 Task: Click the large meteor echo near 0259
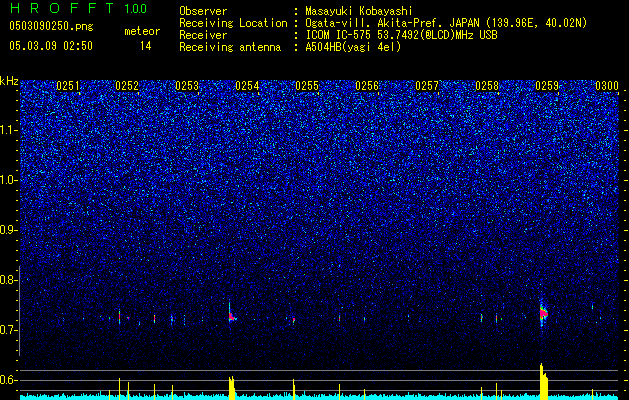click(543, 313)
